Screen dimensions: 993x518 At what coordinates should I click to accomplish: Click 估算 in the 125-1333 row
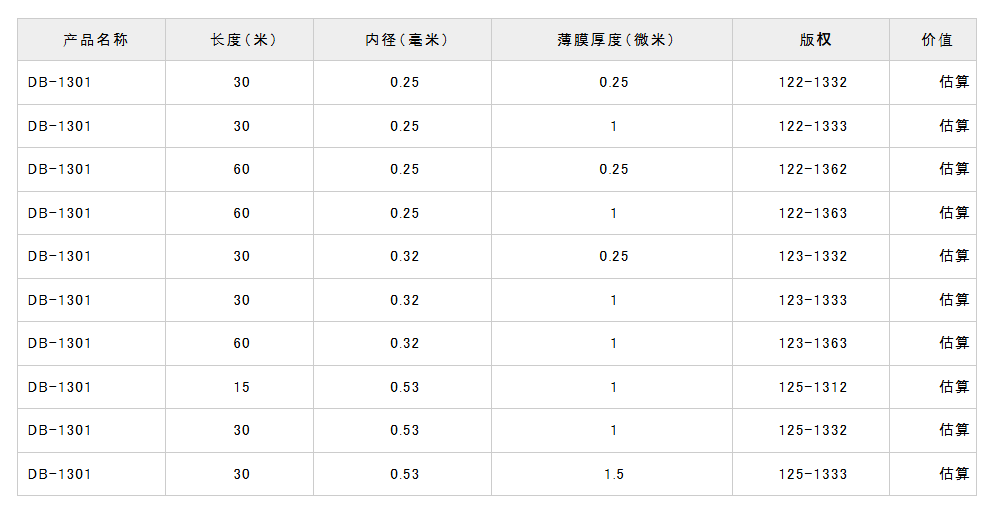(x=954, y=474)
